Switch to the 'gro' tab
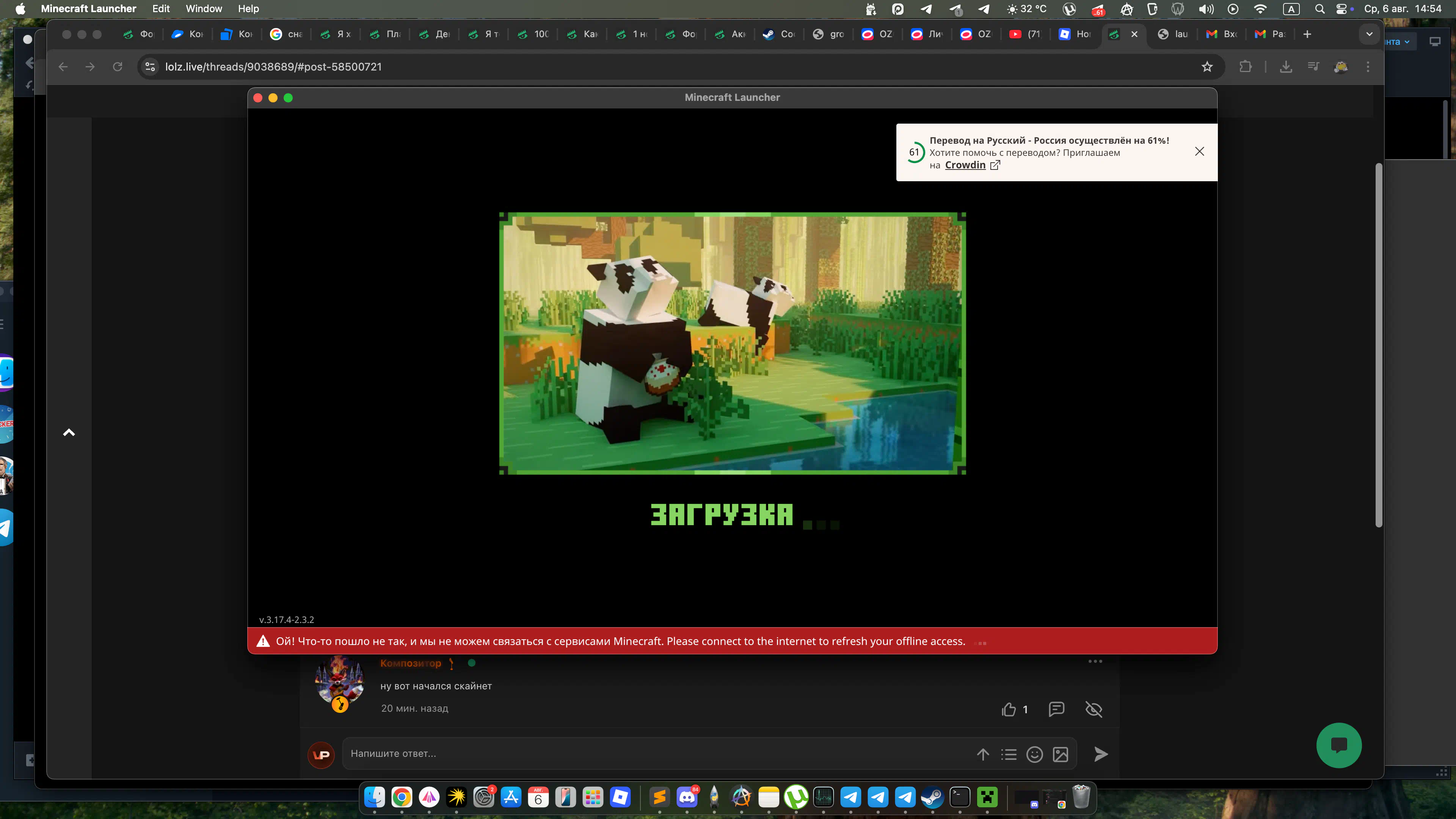Viewport: 1456px width, 819px height. point(829,34)
